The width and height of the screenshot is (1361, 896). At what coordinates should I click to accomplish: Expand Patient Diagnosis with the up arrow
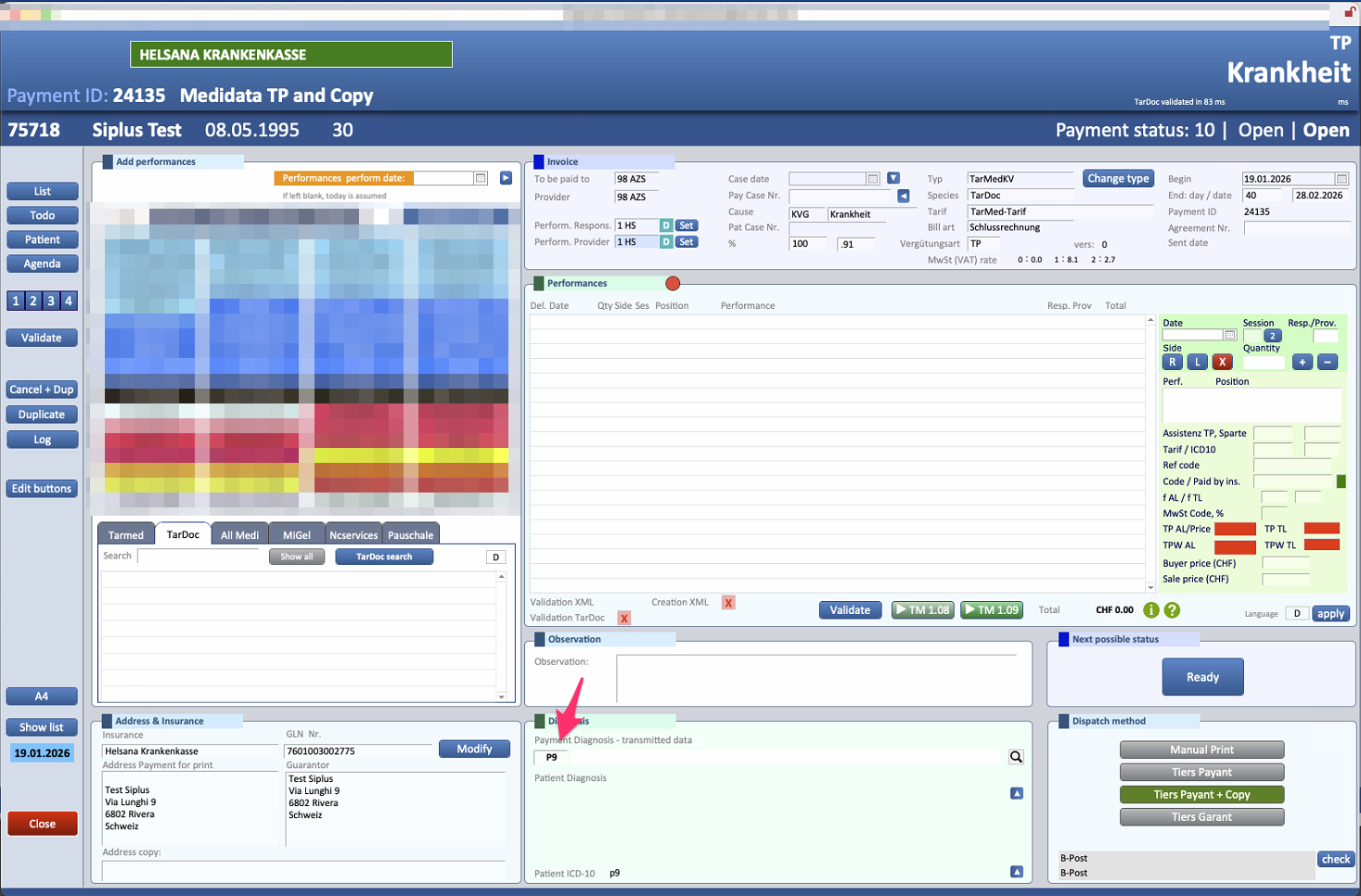pos(1017,793)
